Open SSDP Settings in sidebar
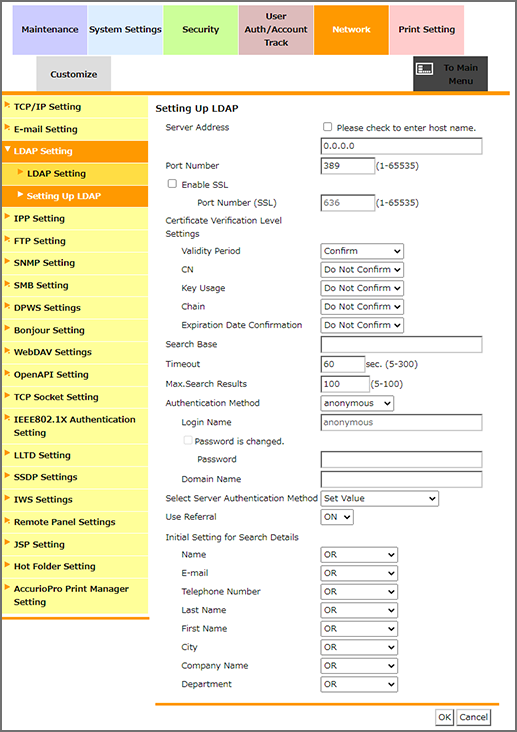 75,477
